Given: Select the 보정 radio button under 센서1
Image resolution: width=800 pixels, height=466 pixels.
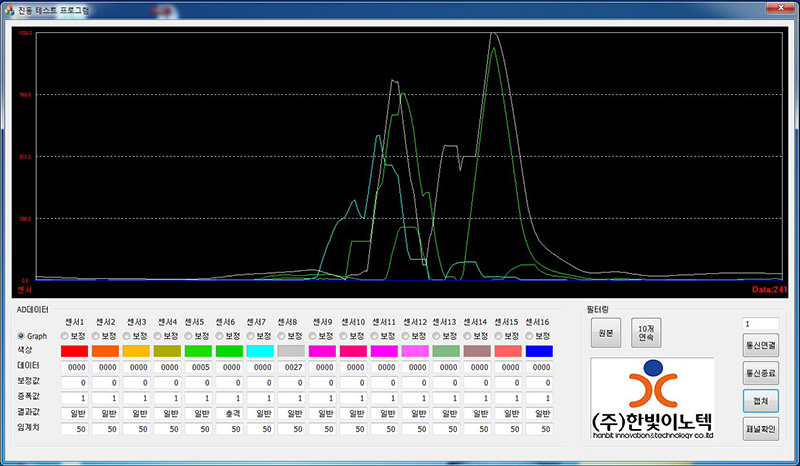Looking at the screenshot, I should coord(66,336).
